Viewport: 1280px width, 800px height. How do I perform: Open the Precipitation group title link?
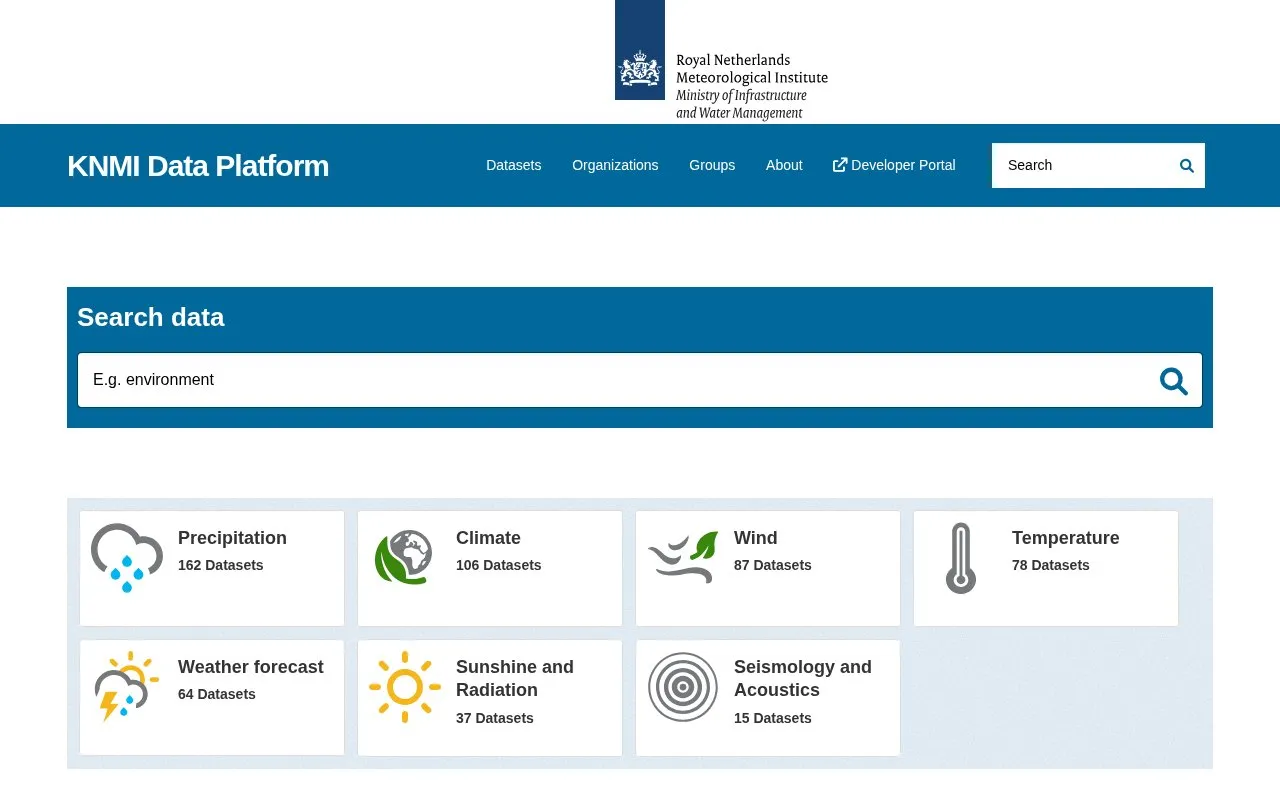232,538
